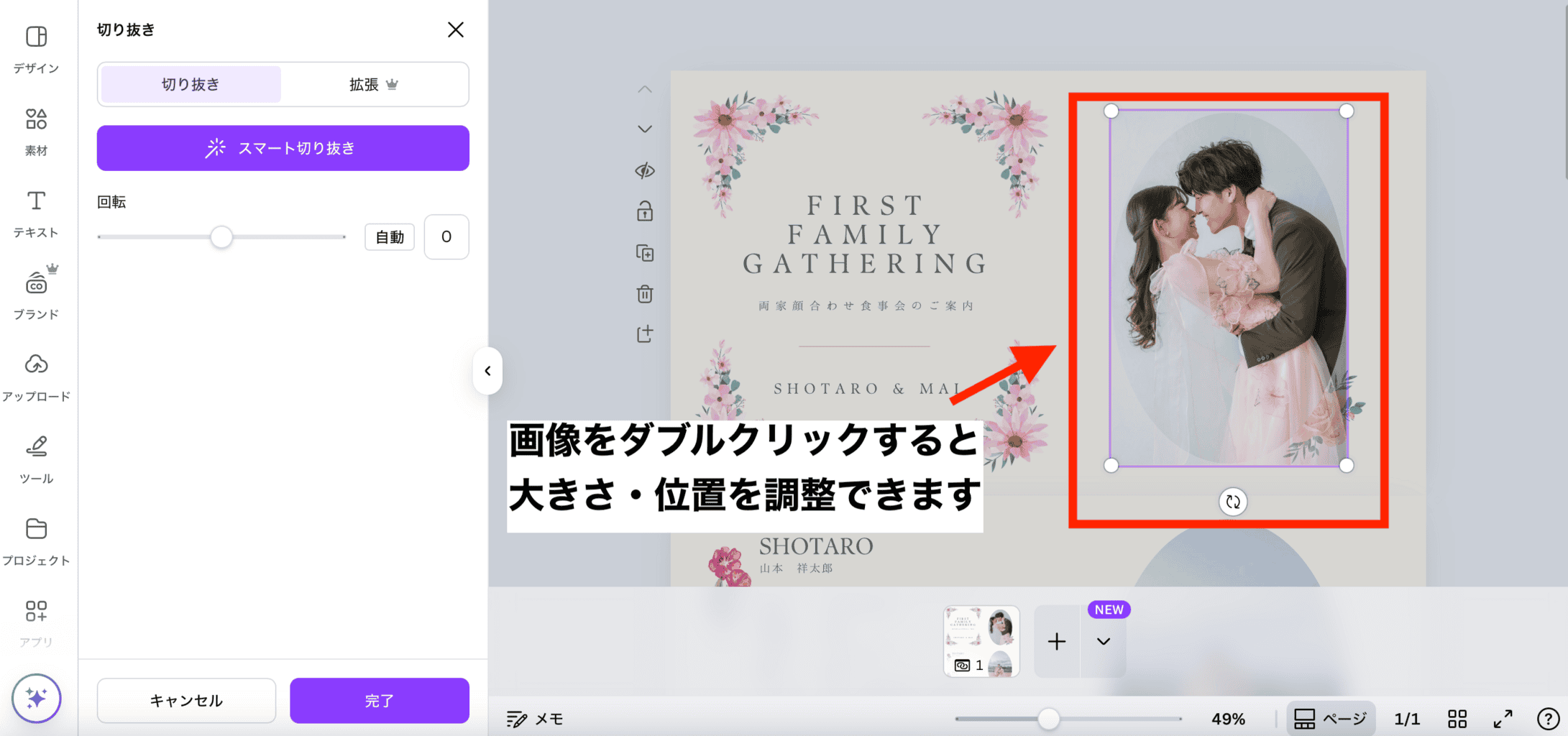The image size is (1568, 736).
Task: Click the trash icon to delete page
Action: pos(645,294)
